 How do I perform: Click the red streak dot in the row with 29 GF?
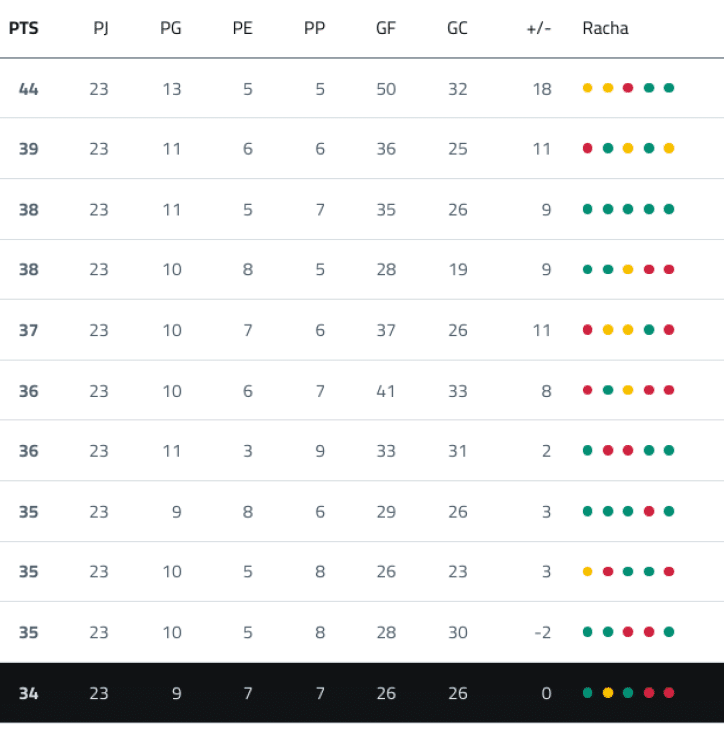pyautogui.click(x=649, y=511)
